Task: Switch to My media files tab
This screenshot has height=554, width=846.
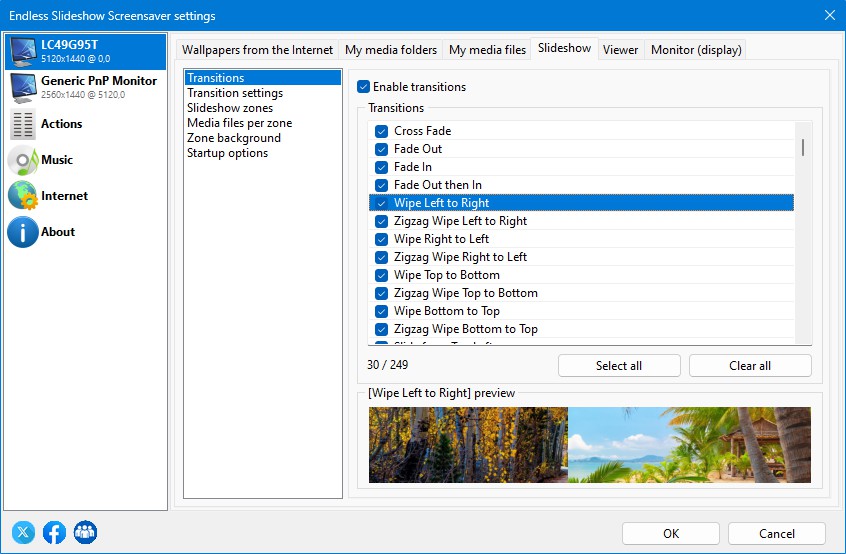Action: click(x=487, y=50)
